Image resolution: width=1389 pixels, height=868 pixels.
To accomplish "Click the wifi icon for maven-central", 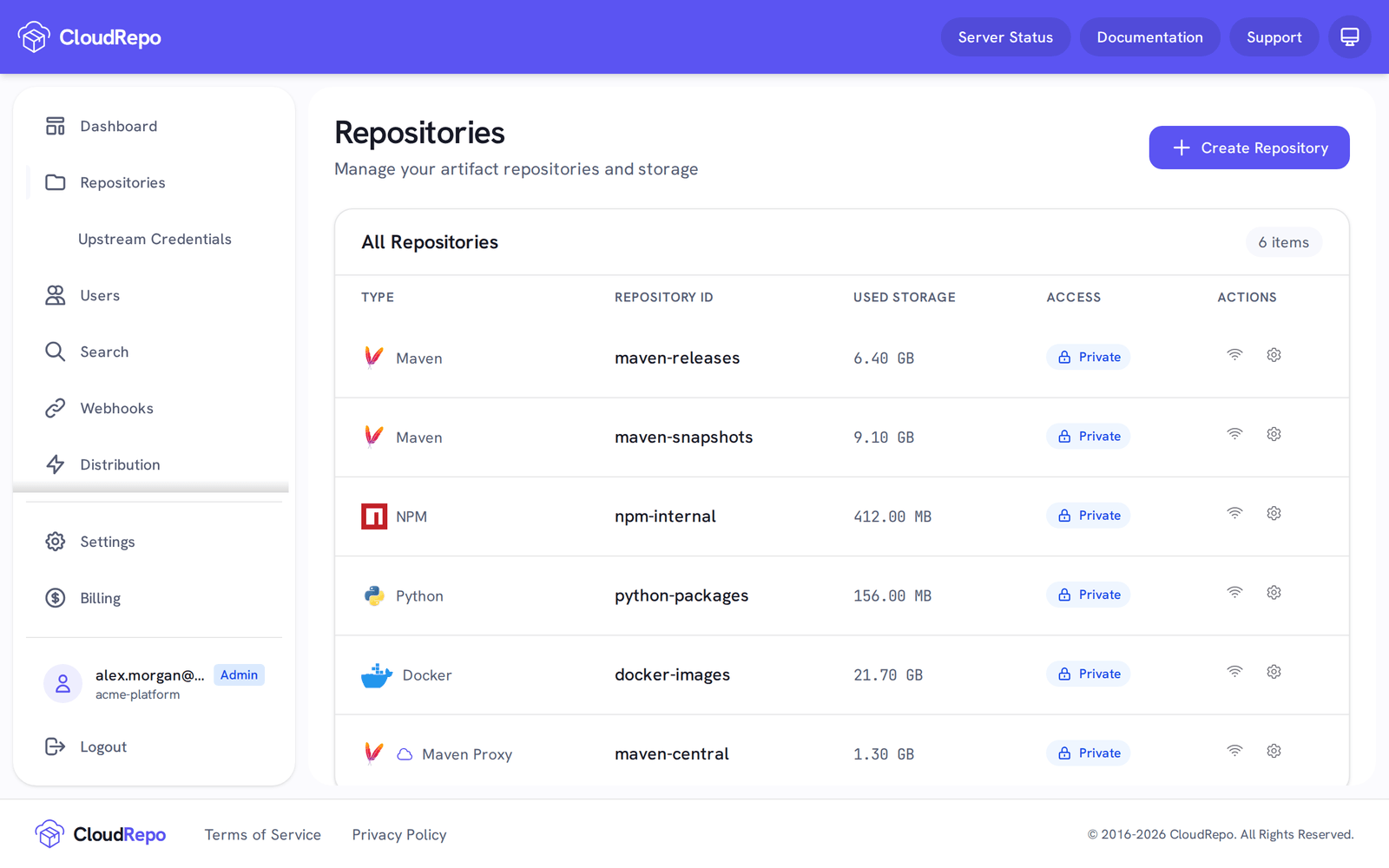I will [x=1234, y=751].
